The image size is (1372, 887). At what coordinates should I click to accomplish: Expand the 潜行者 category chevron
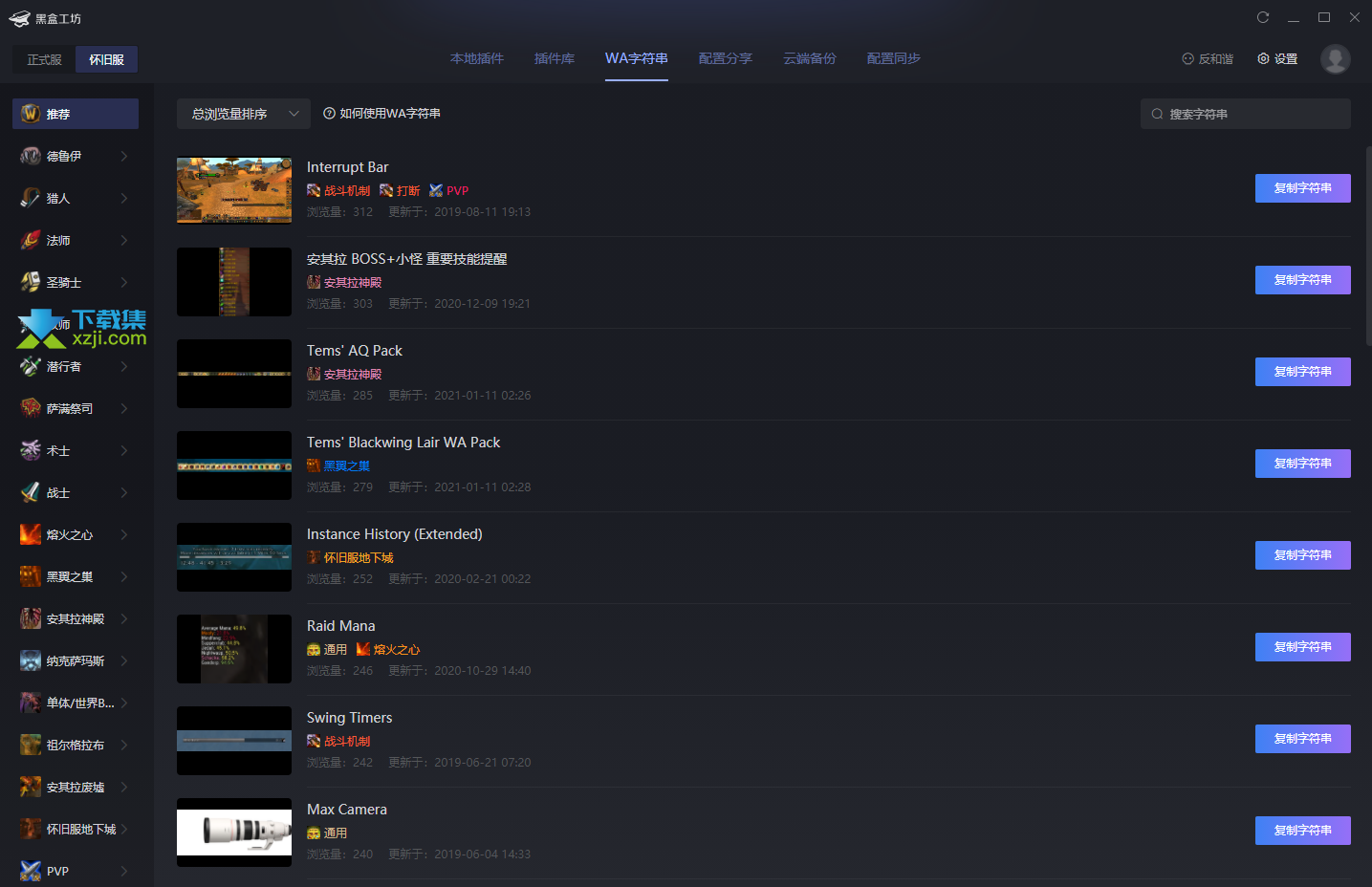(124, 366)
